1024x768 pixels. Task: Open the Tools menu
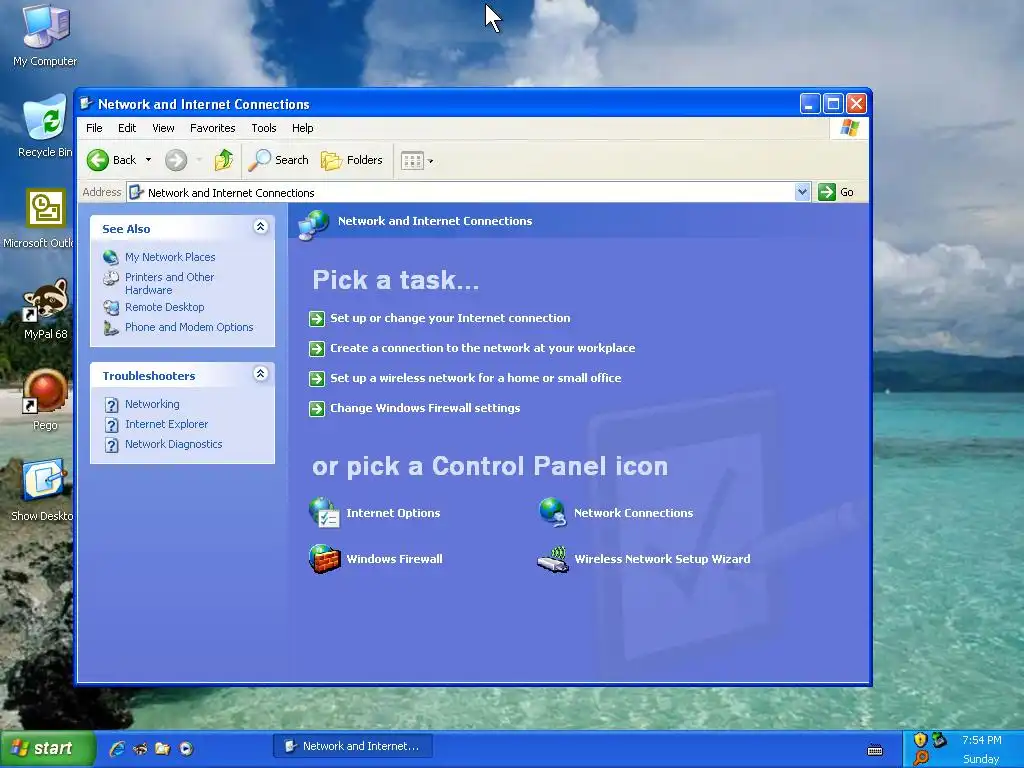tap(264, 128)
